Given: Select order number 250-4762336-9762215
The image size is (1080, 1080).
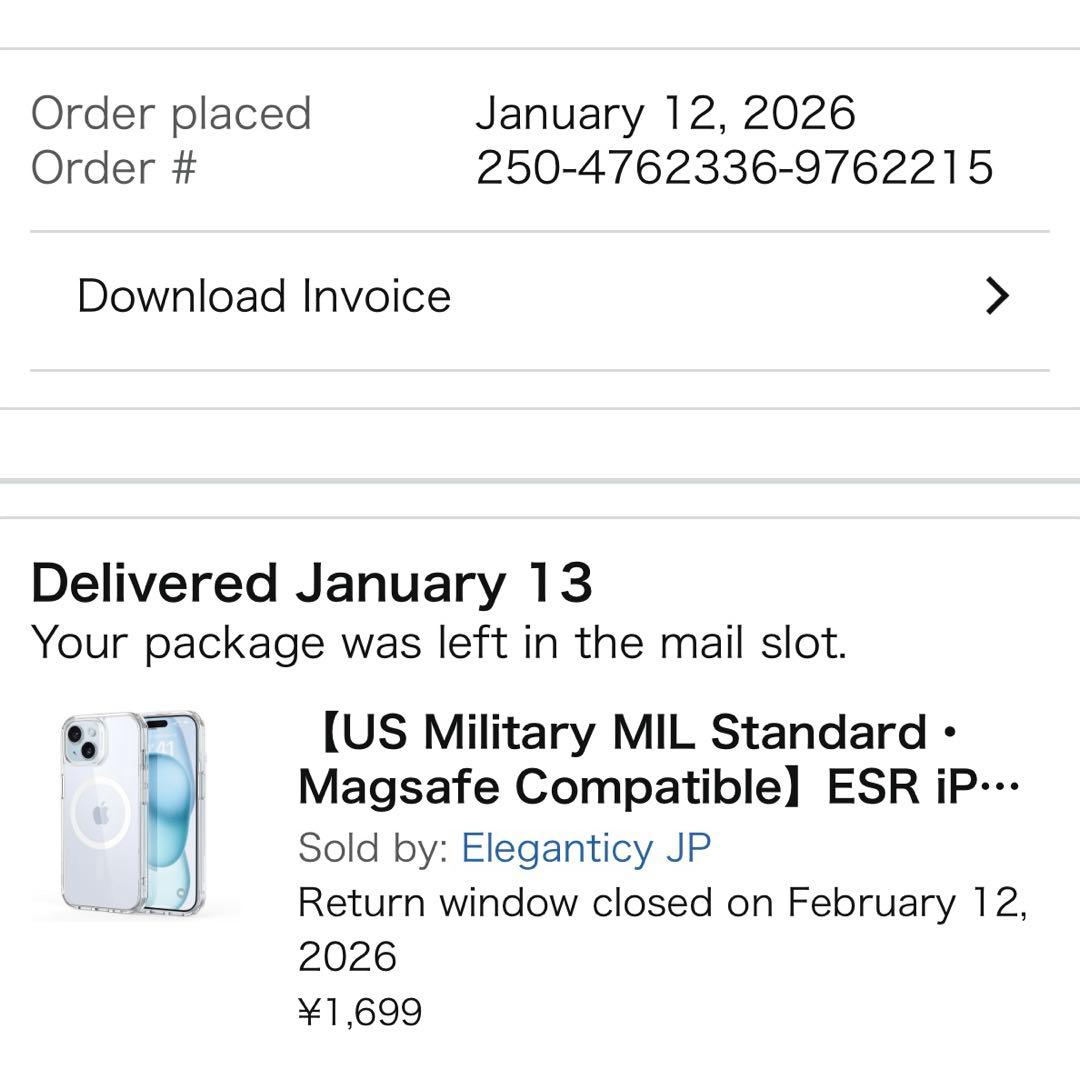Looking at the screenshot, I should (734, 167).
